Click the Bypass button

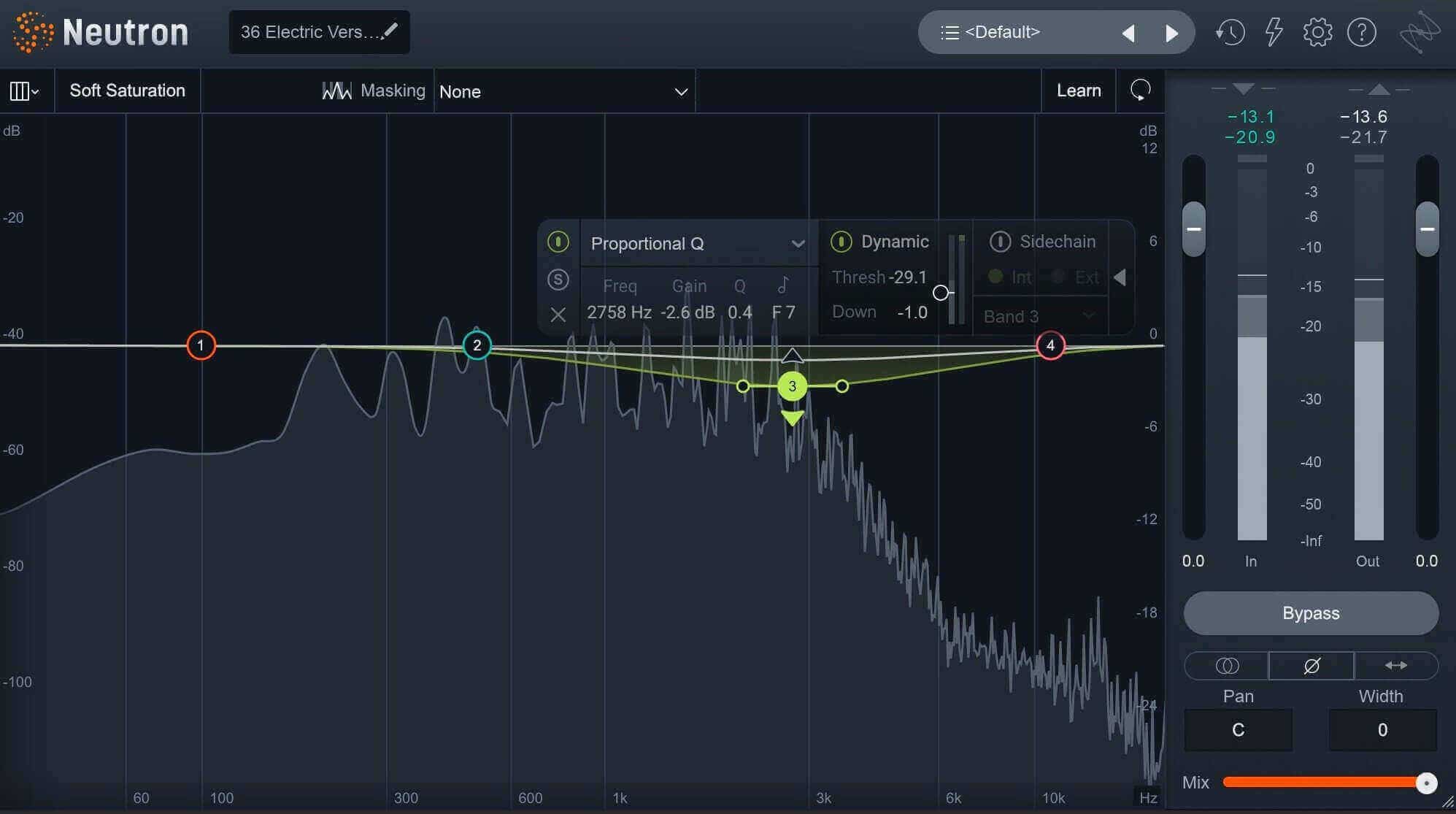click(1311, 613)
